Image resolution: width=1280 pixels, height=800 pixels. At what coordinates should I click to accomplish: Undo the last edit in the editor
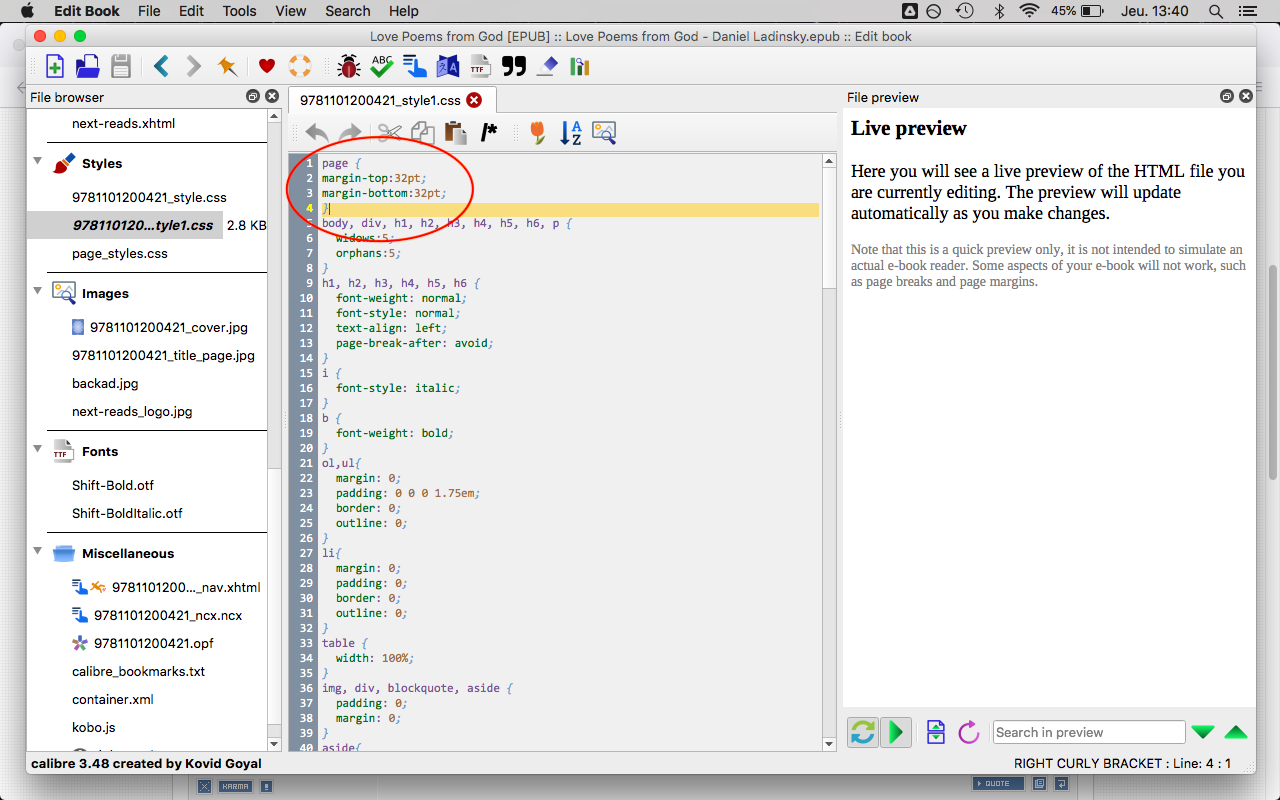point(317,132)
